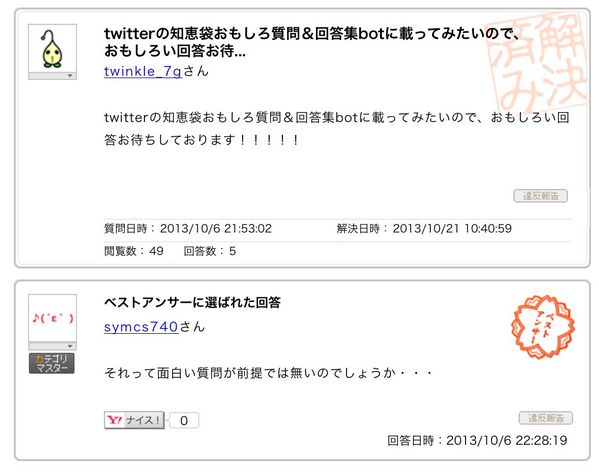Click the 解決日時 timestamp text
This screenshot has width=599, height=472.
click(424, 228)
